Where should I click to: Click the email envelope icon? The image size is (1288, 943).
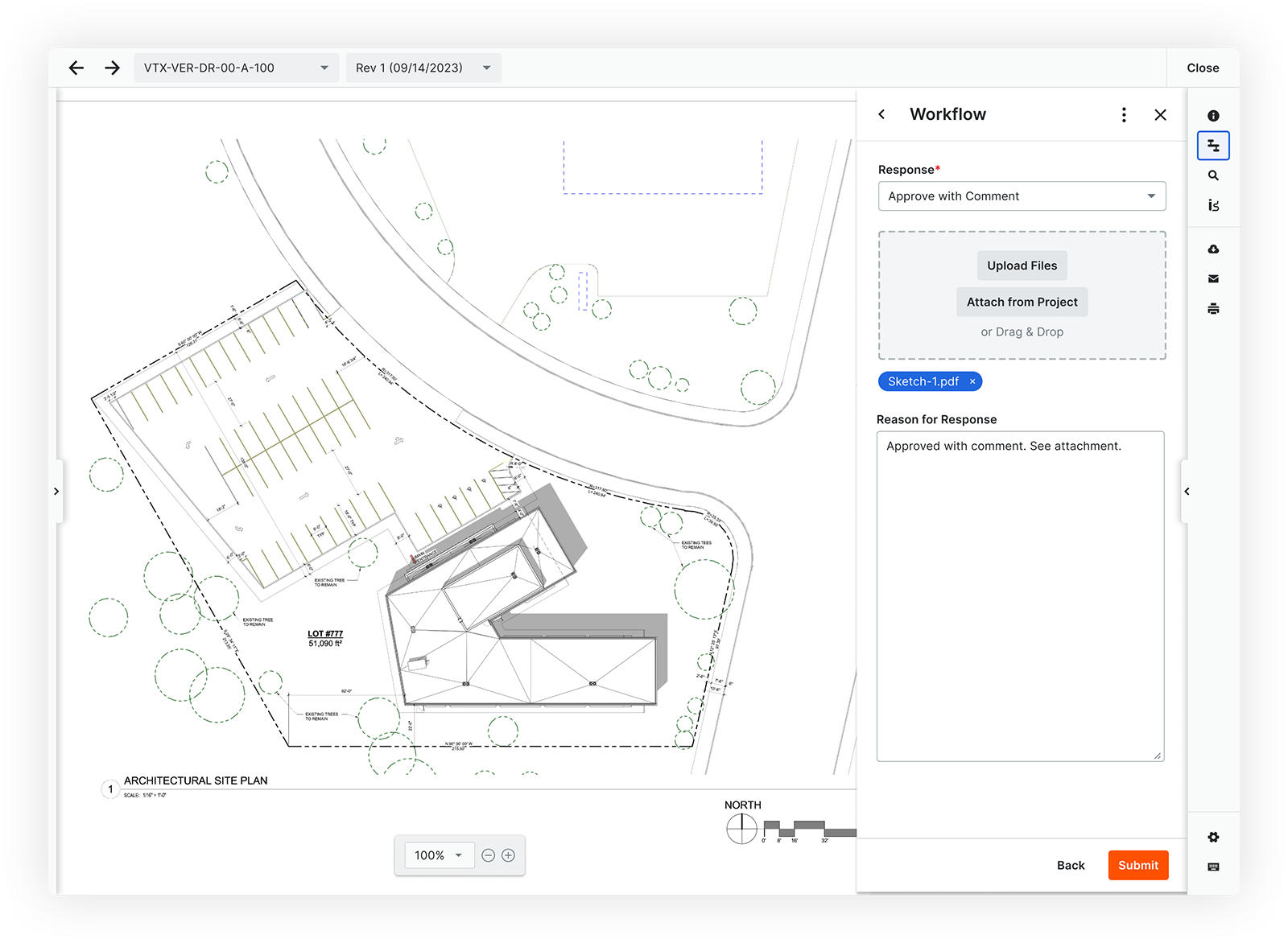pyautogui.click(x=1213, y=279)
